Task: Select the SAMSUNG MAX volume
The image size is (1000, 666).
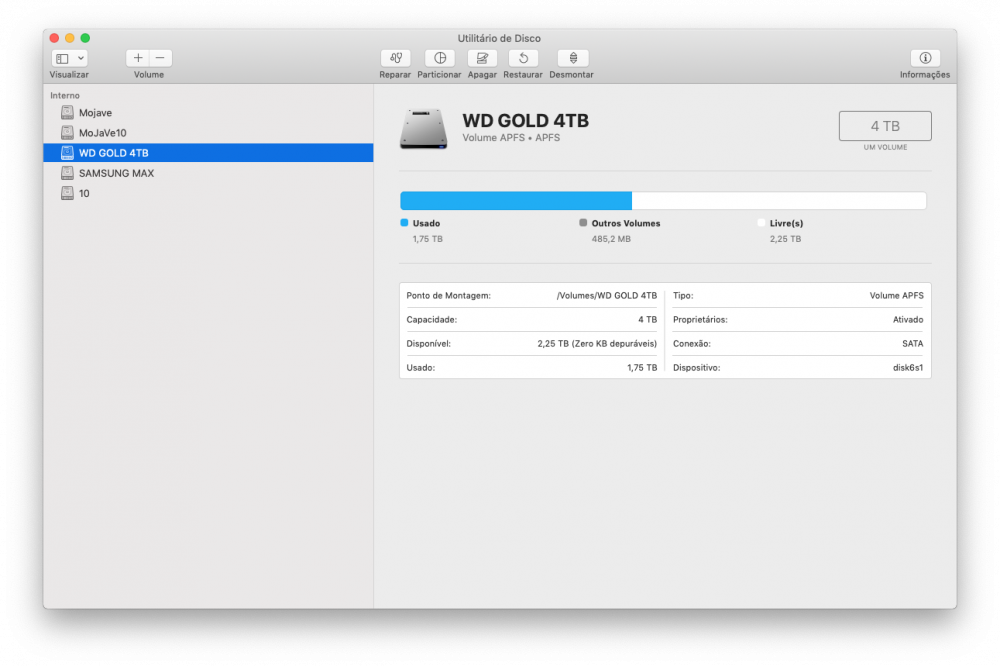Action: [x=208, y=173]
